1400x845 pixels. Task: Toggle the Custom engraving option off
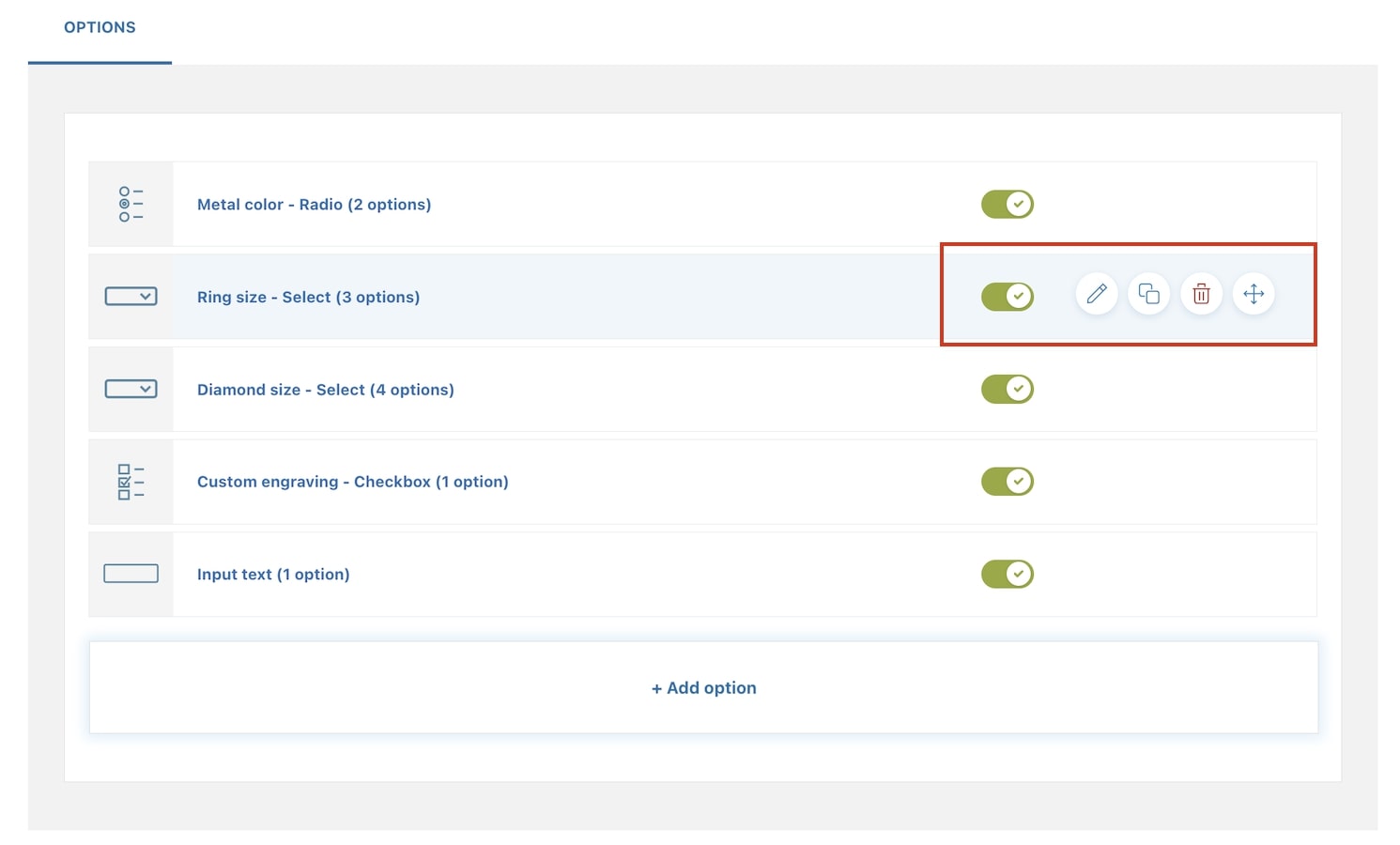click(x=1008, y=482)
